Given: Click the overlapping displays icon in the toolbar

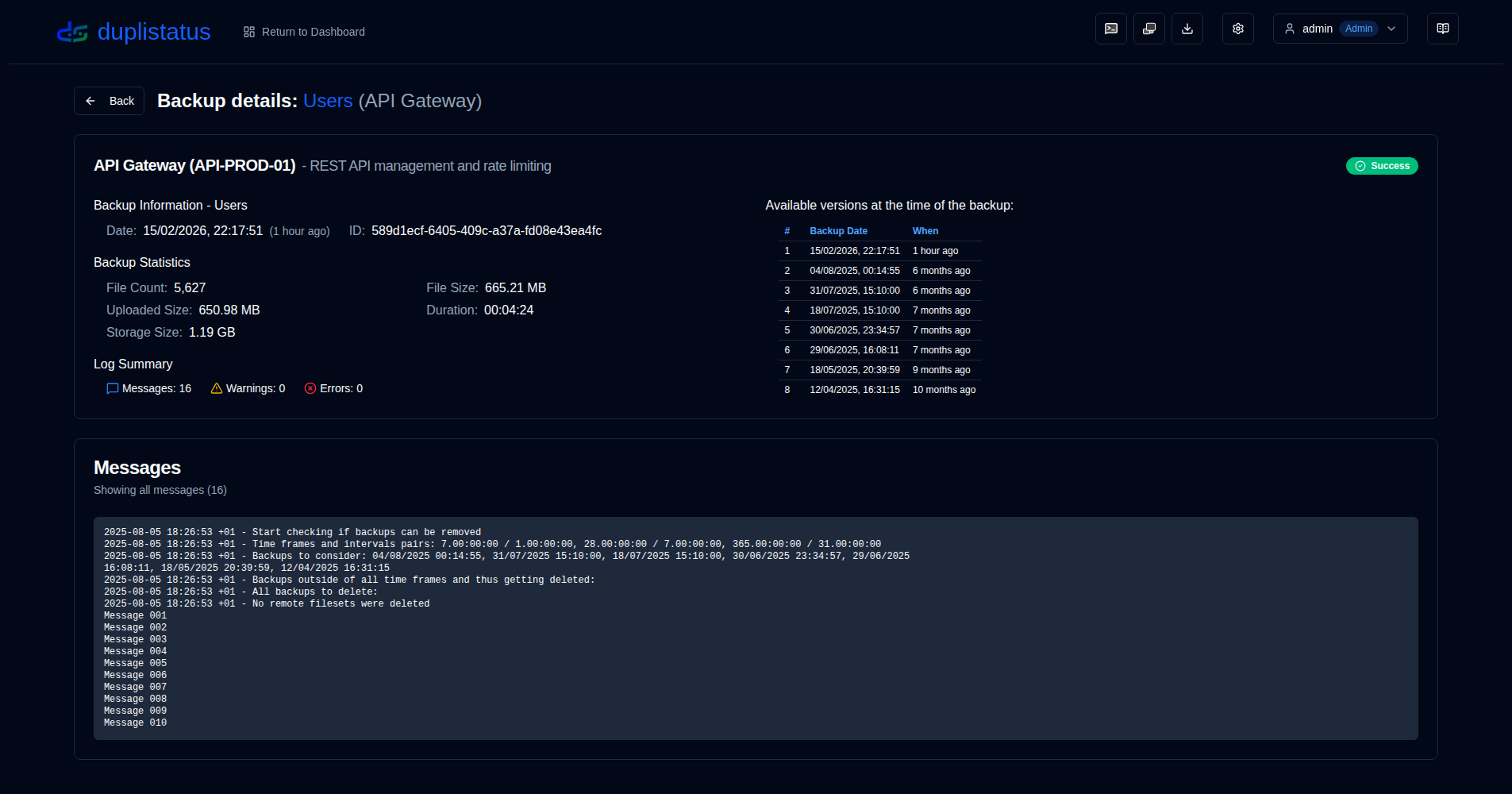Looking at the screenshot, I should click(1148, 28).
